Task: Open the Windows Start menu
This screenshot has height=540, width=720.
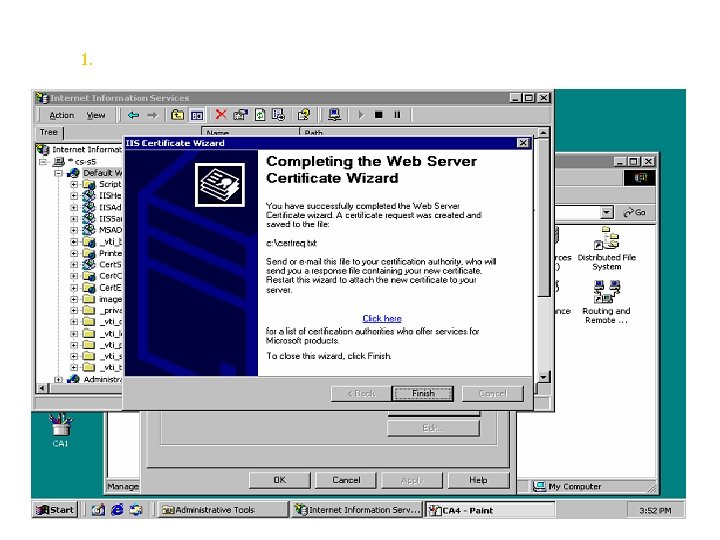Action: pyautogui.click(x=56, y=510)
